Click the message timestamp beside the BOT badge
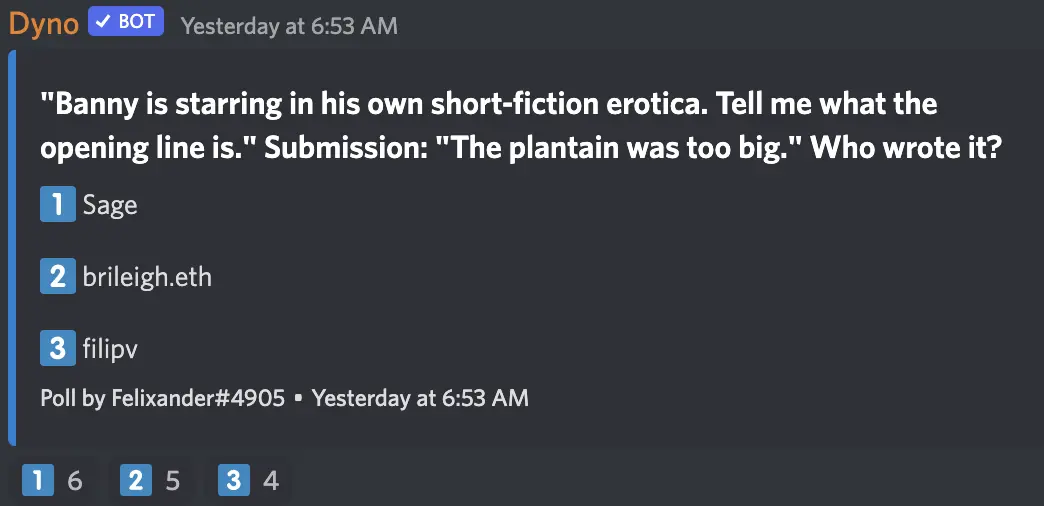The width and height of the screenshot is (1044, 506). click(x=289, y=25)
